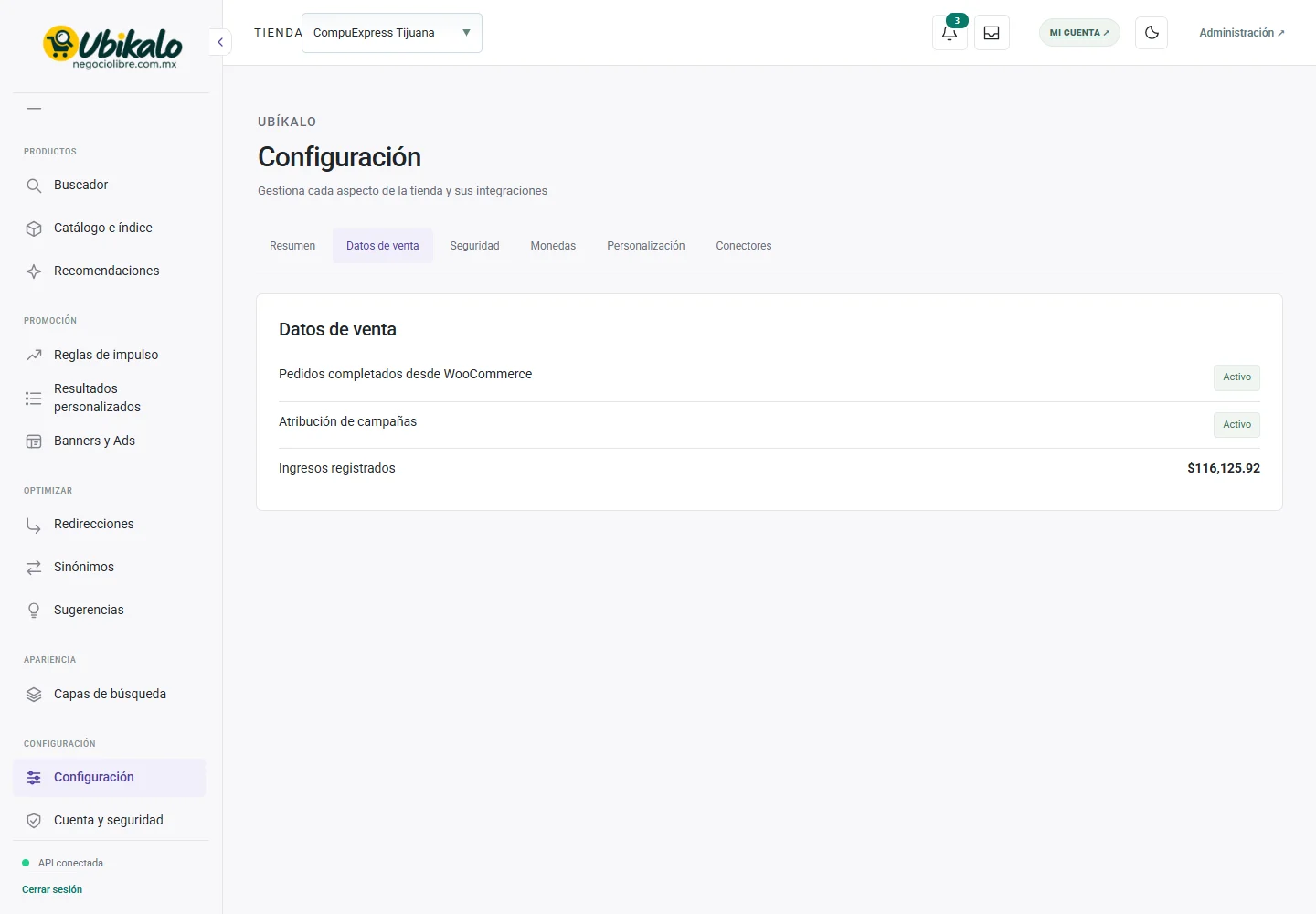Click the Capas de búsqueda layers icon

34,695
